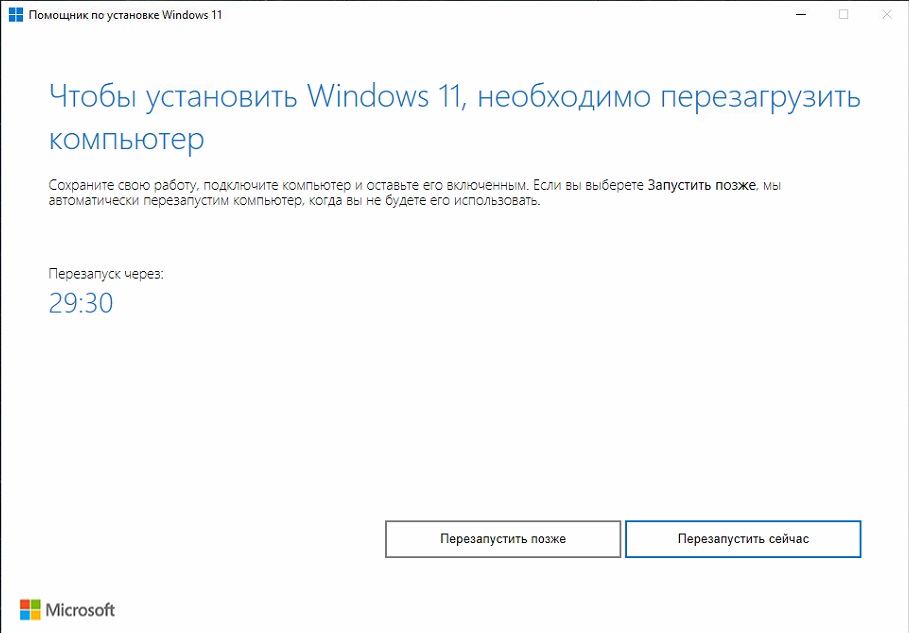Click the word Чтобы in the blue heading

[93, 96]
